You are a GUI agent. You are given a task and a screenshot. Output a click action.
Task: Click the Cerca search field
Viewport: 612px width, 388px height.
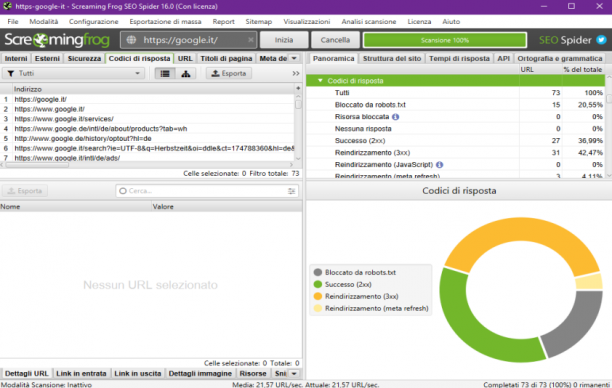tap(207, 191)
